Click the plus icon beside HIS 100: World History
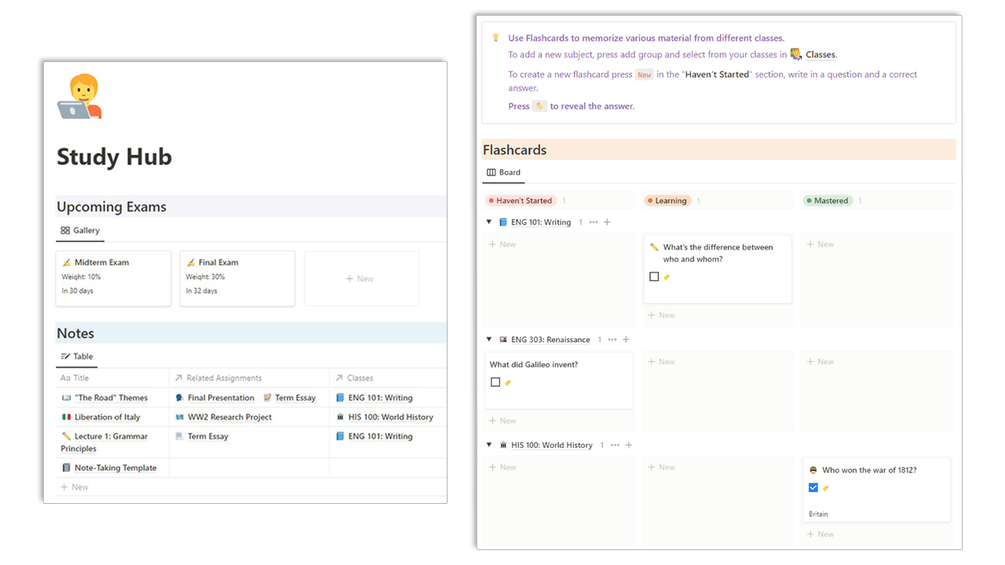This screenshot has height=565, width=1005. [628, 445]
